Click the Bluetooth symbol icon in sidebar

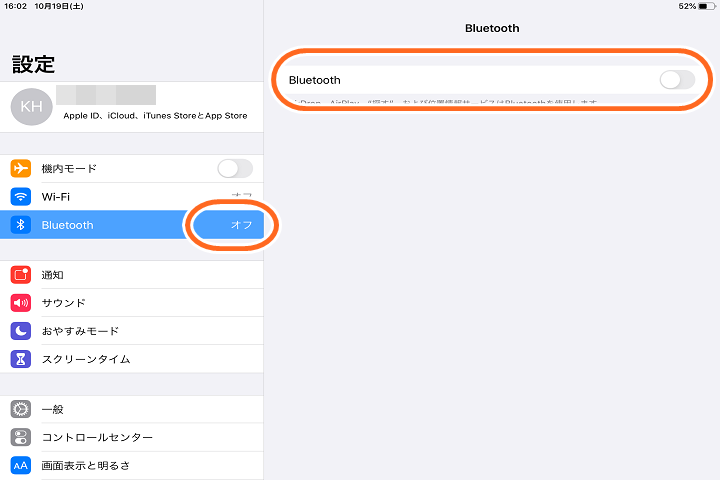(21, 225)
